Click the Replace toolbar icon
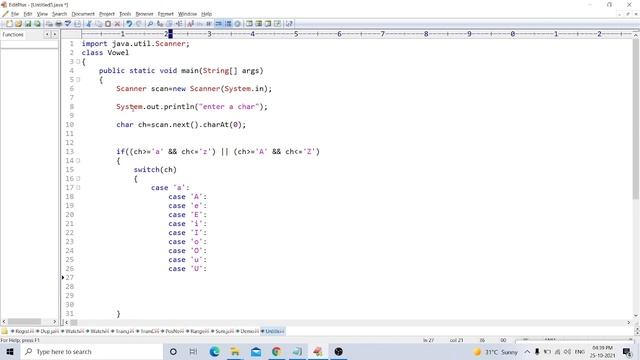Viewport: 640px width, 360px height. (x=160, y=24)
